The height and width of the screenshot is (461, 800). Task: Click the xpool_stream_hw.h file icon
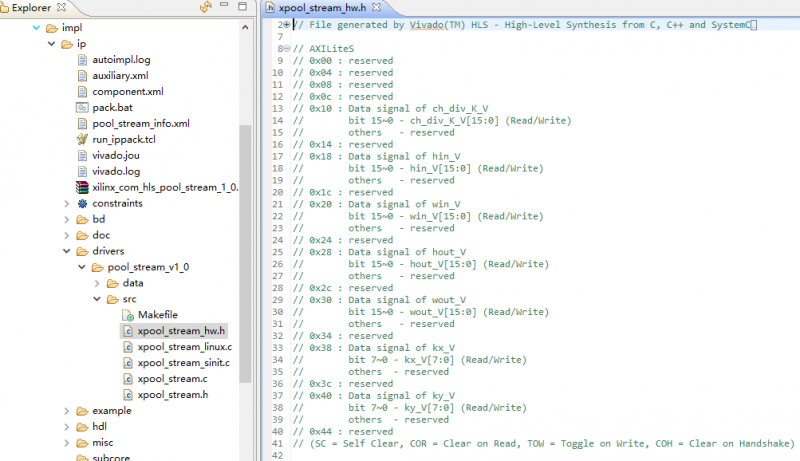[x=128, y=331]
